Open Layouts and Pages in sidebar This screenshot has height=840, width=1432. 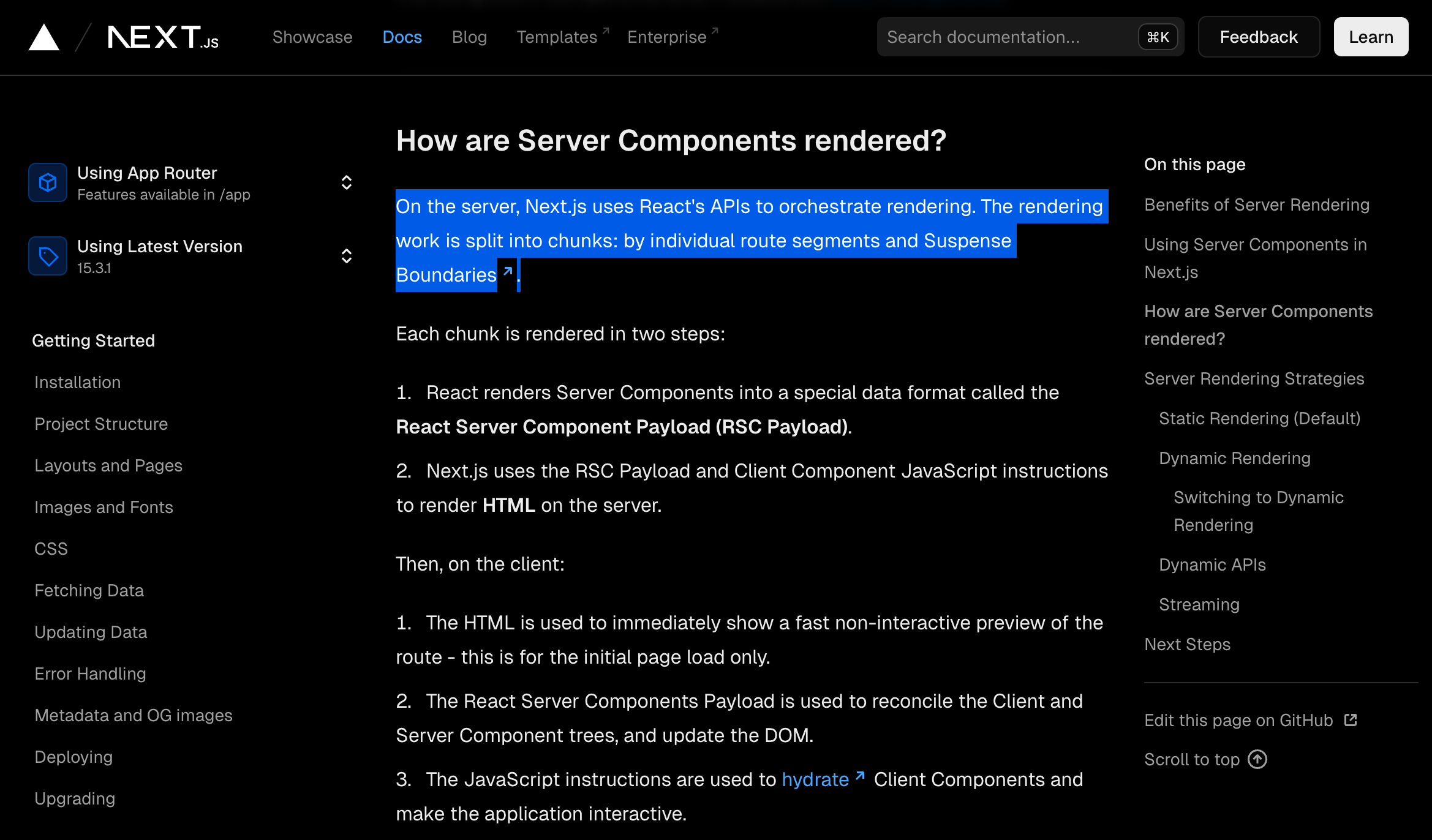pos(108,465)
